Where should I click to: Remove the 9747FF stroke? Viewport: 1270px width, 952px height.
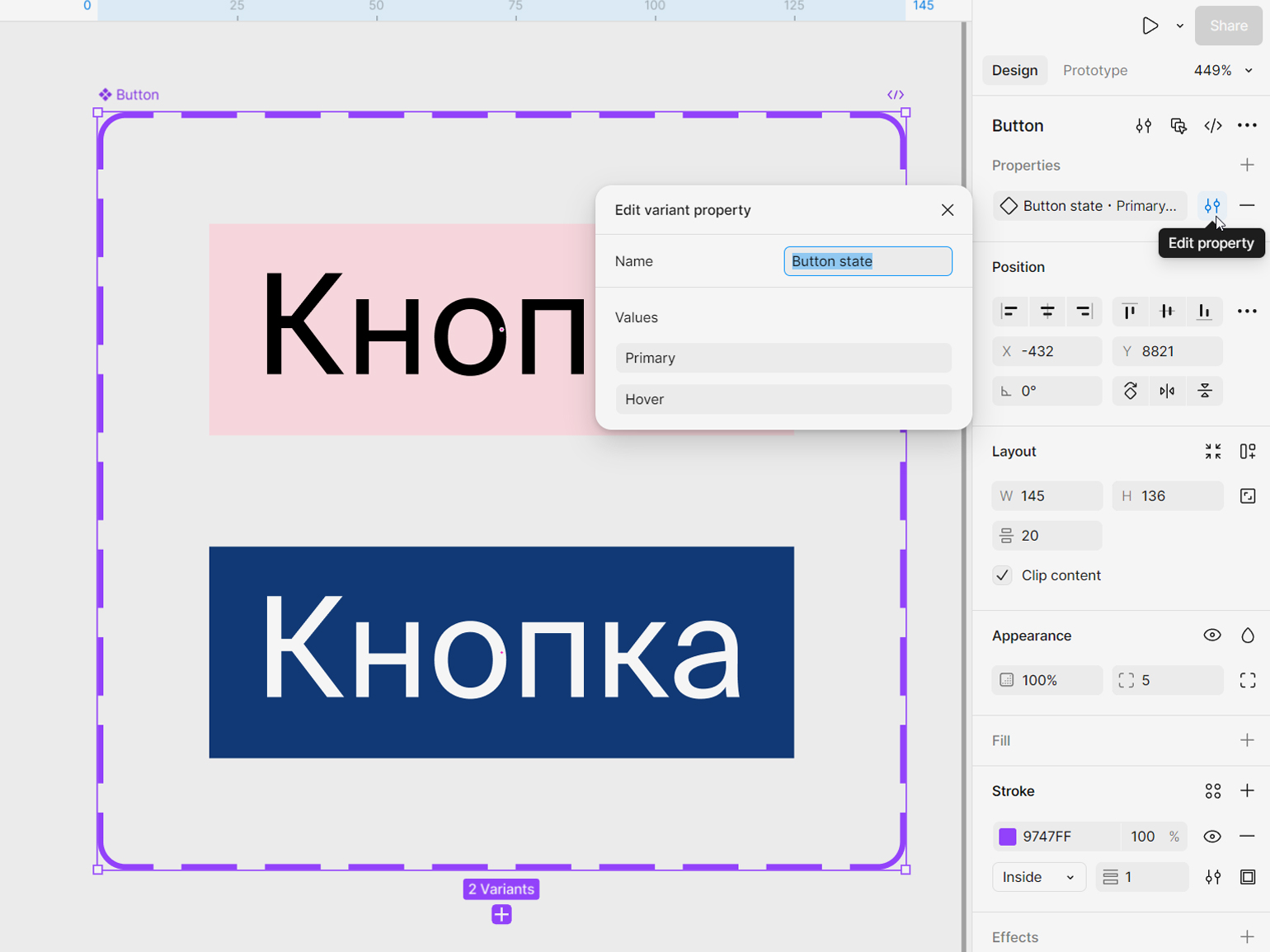coord(1247,837)
